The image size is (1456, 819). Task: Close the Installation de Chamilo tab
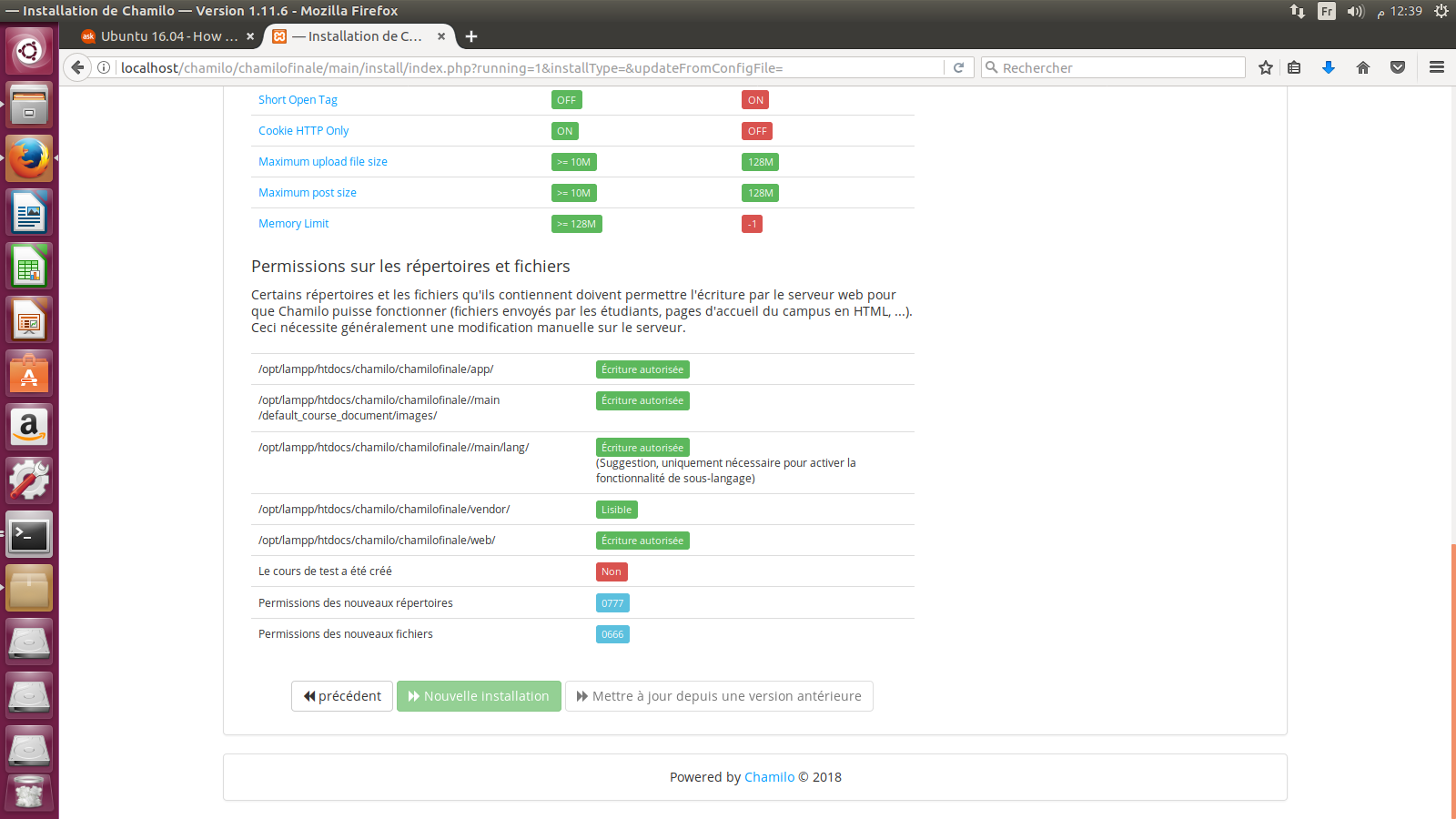[441, 36]
